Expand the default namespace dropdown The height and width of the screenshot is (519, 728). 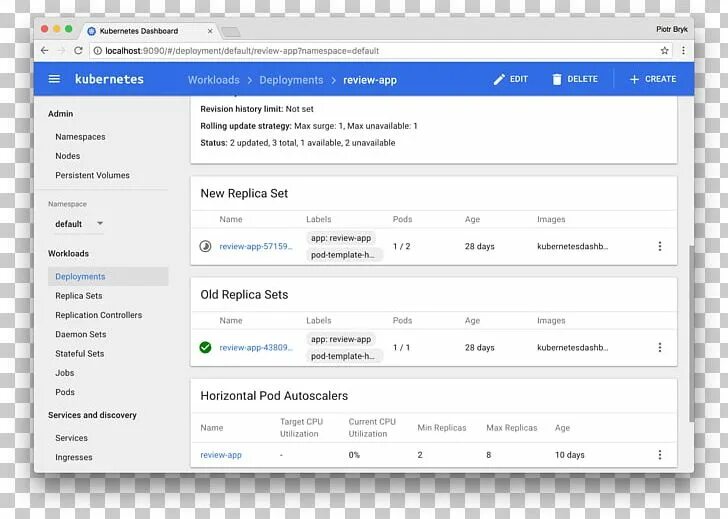pyautogui.click(x=78, y=224)
